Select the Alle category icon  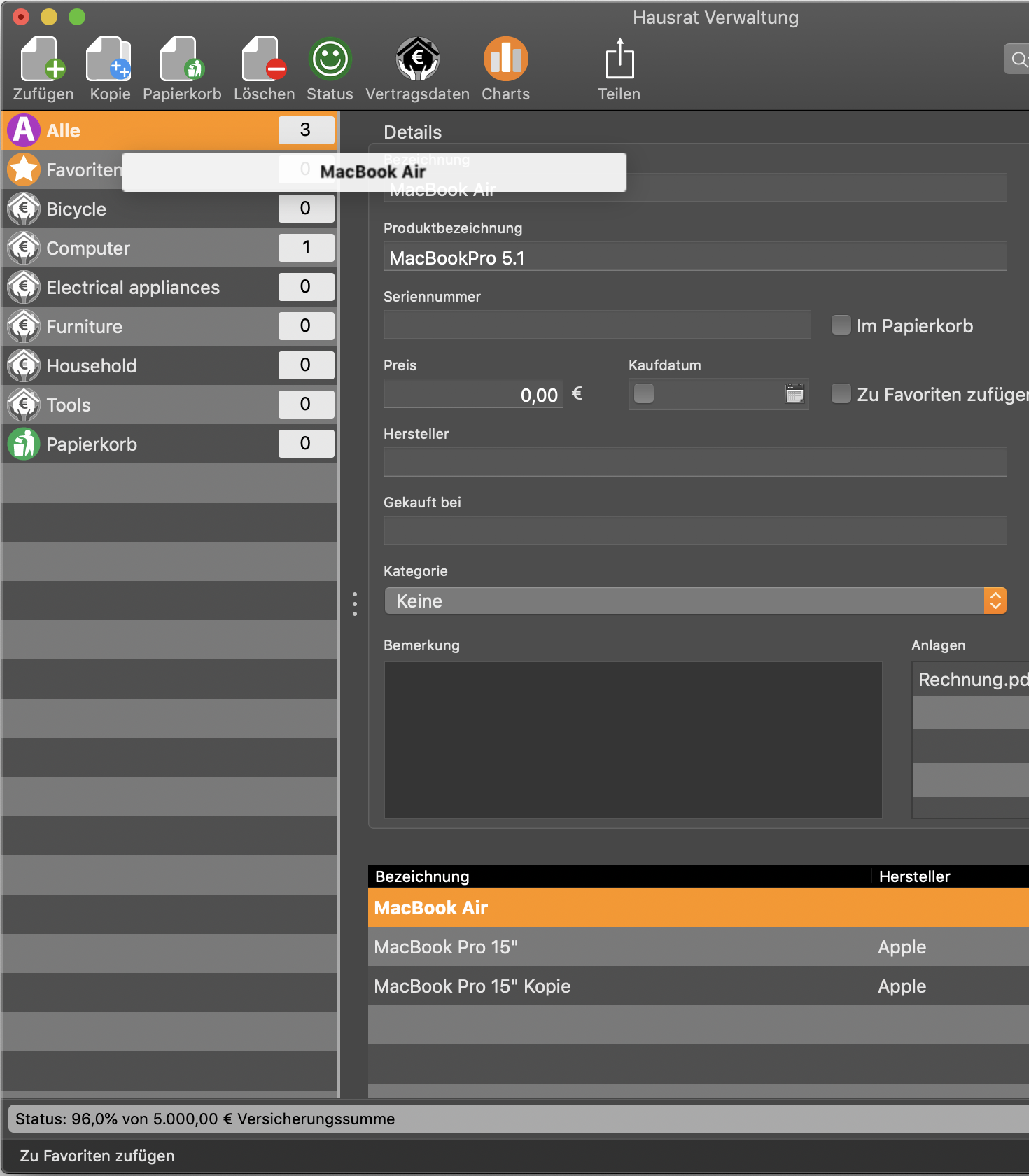(x=24, y=130)
